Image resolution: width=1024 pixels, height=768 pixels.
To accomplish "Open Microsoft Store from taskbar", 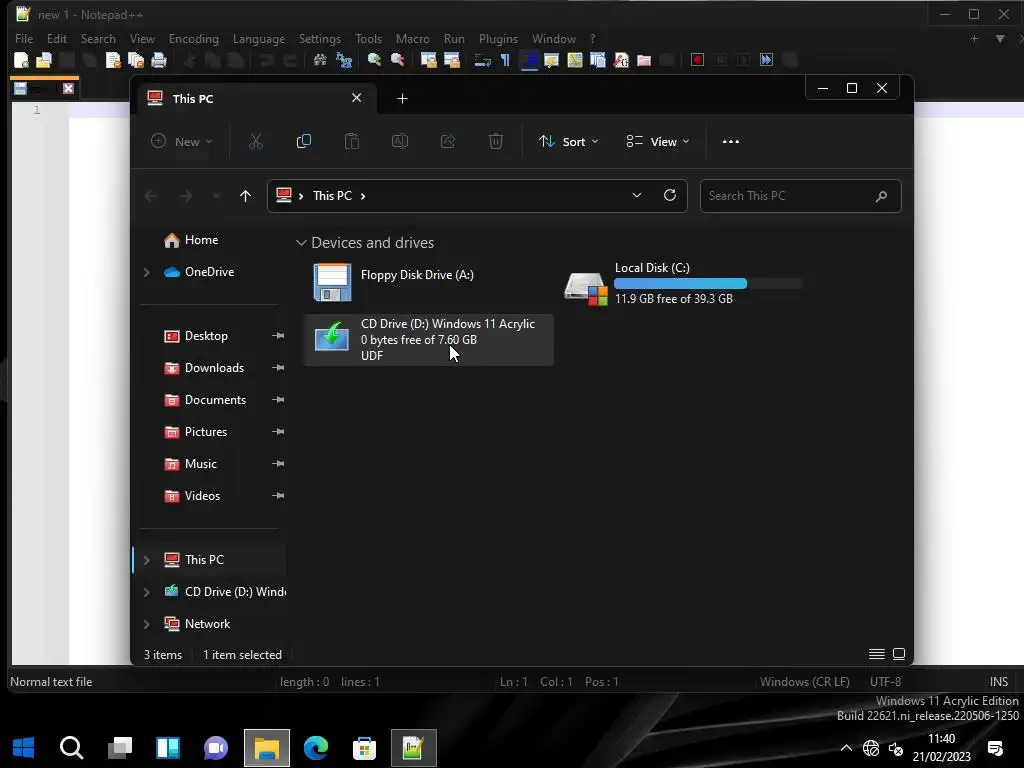I will point(364,748).
